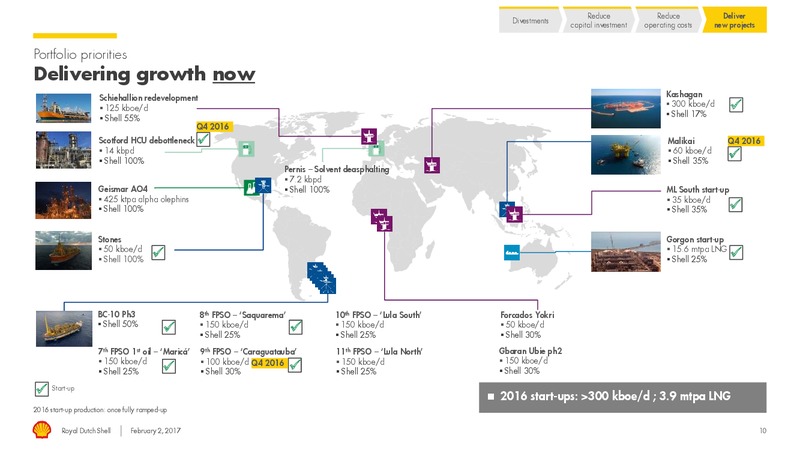Click the BC-10 Ph3 checkbox
The width and height of the screenshot is (800, 450).
(x=169, y=327)
